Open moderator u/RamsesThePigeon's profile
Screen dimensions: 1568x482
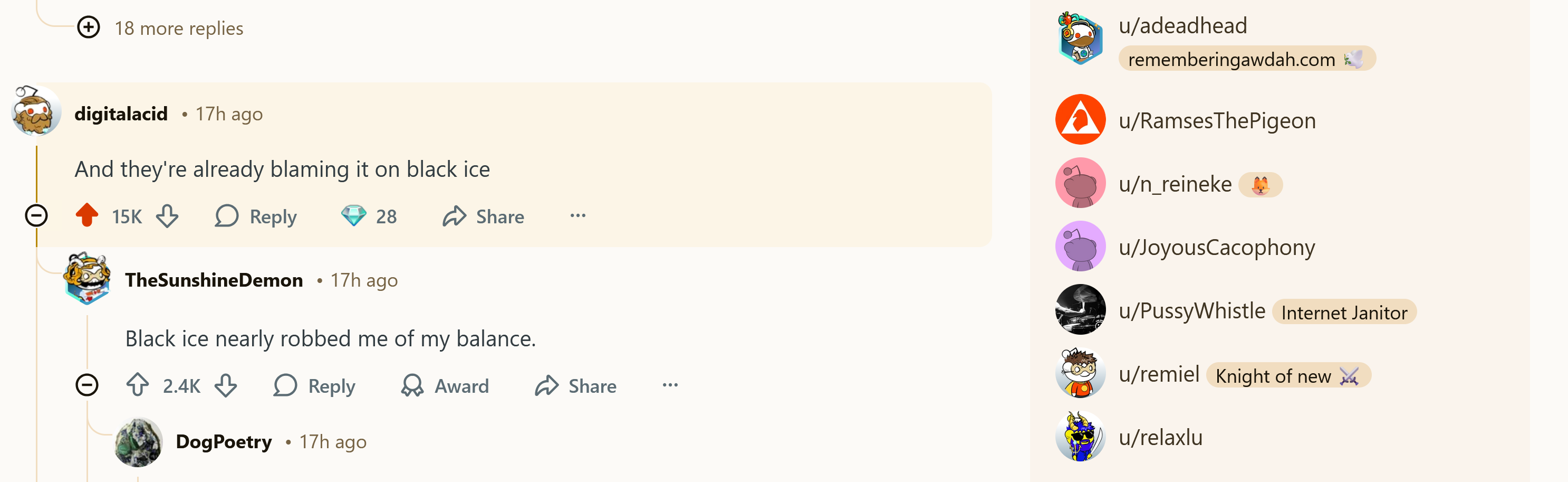pos(1217,121)
